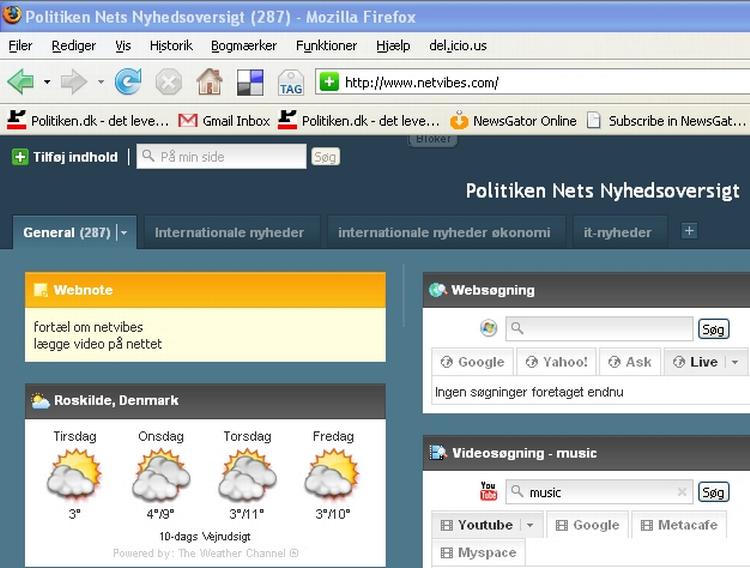
Task: Select Metacafe video search tab
Action: point(679,525)
